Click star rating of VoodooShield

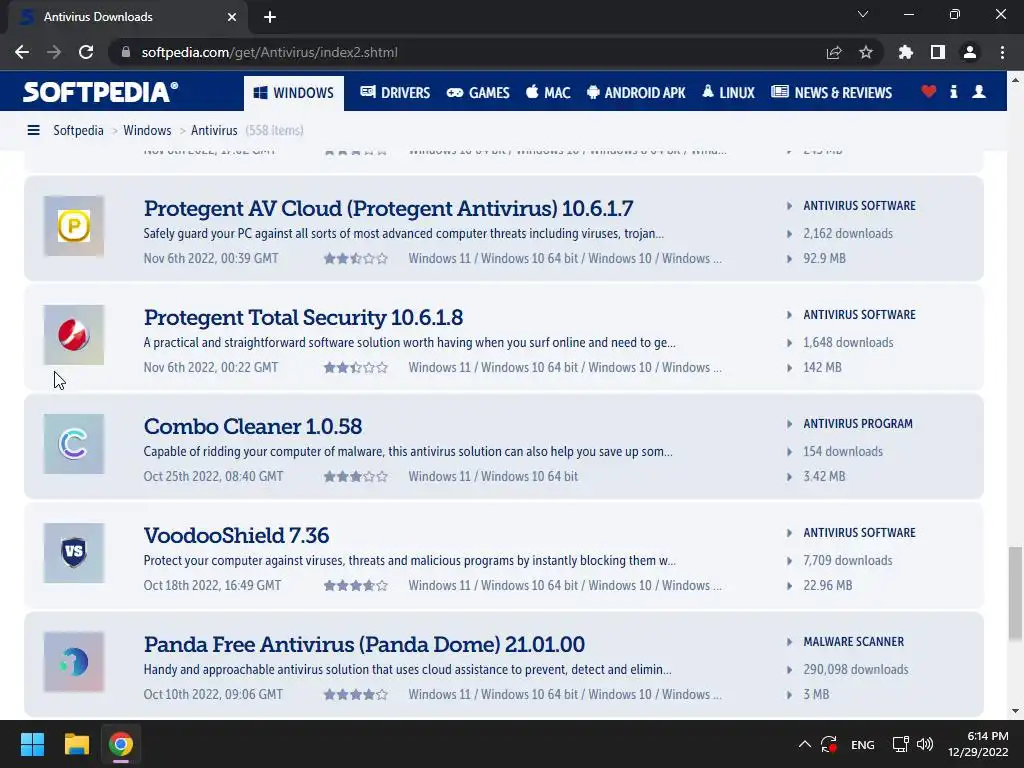click(x=356, y=586)
